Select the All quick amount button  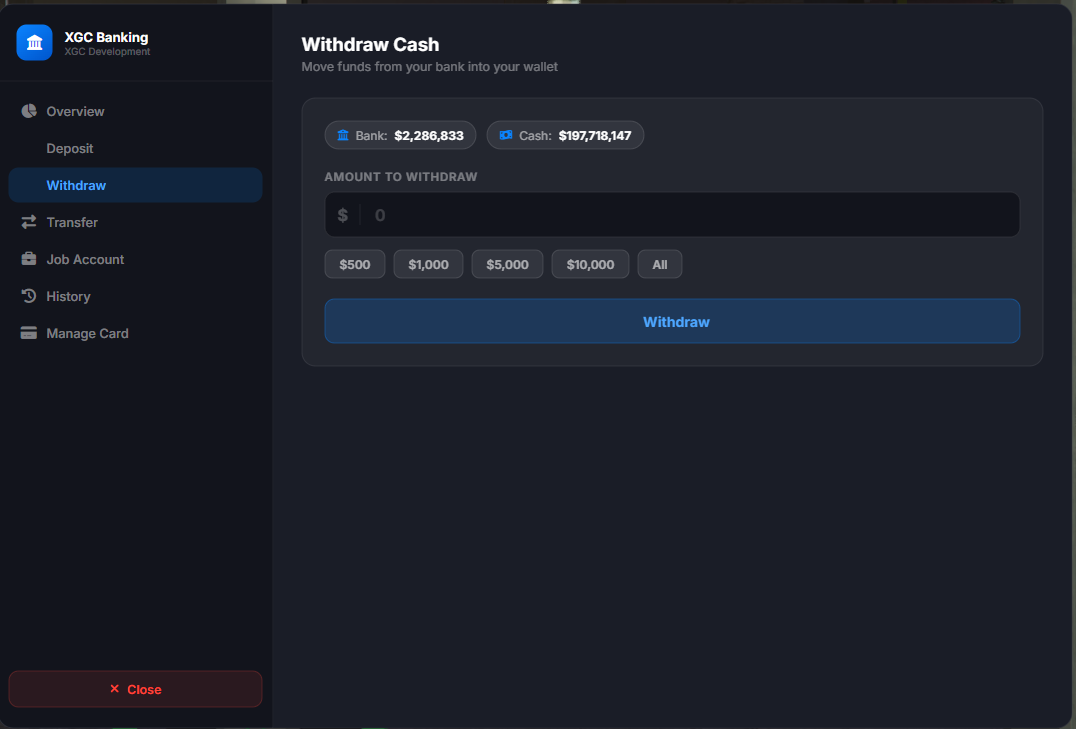(x=659, y=264)
